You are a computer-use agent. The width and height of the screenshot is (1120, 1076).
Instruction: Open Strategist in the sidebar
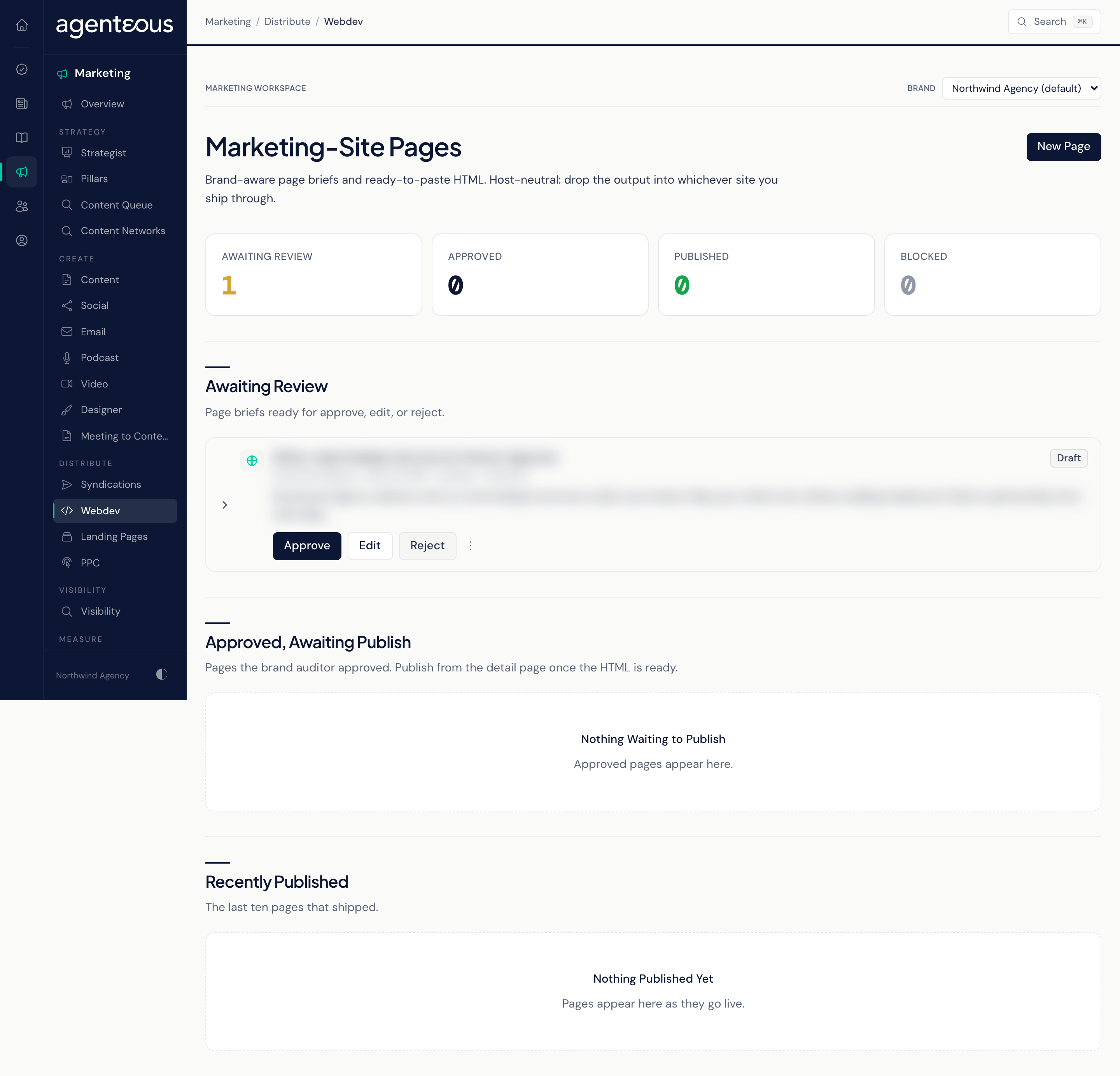pyautogui.click(x=115, y=152)
